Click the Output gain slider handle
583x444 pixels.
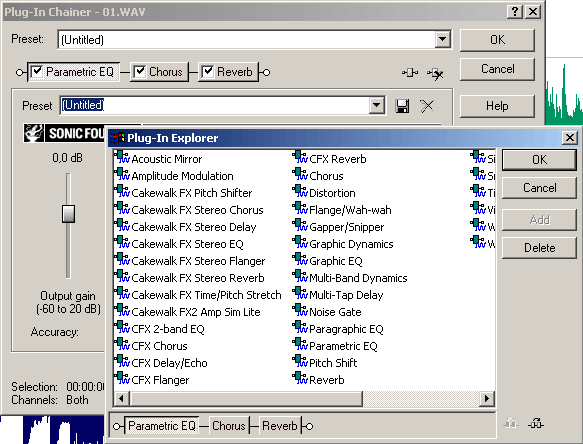tap(68, 213)
